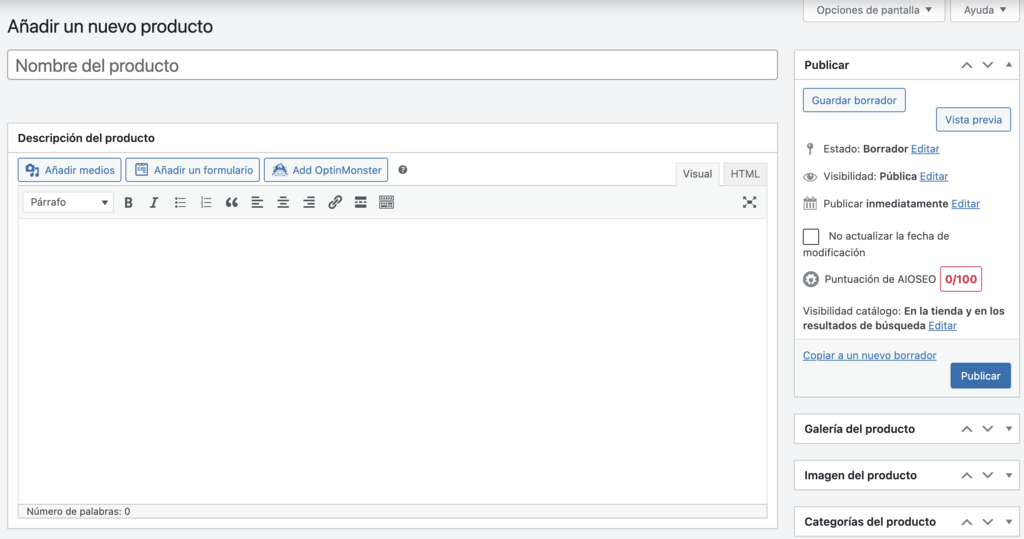The image size is (1024, 539).
Task: Toggle italic text formatting
Action: 154,203
